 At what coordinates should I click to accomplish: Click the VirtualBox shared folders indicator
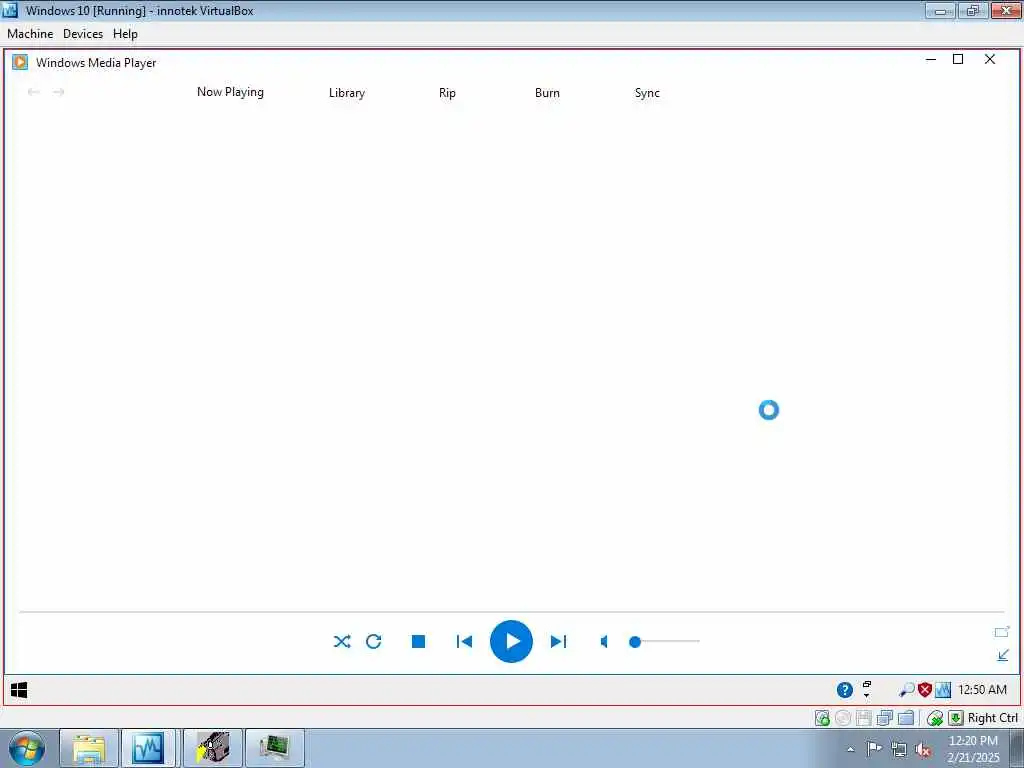coord(905,718)
